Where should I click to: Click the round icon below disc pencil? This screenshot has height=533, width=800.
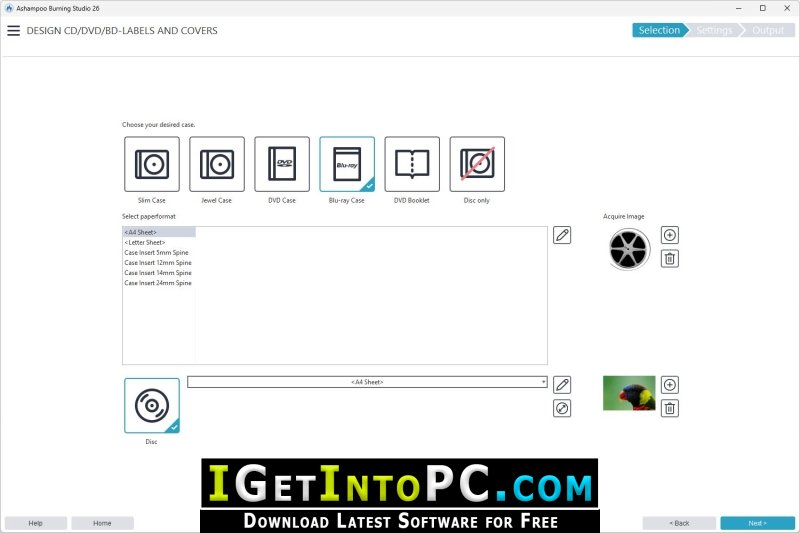point(562,408)
